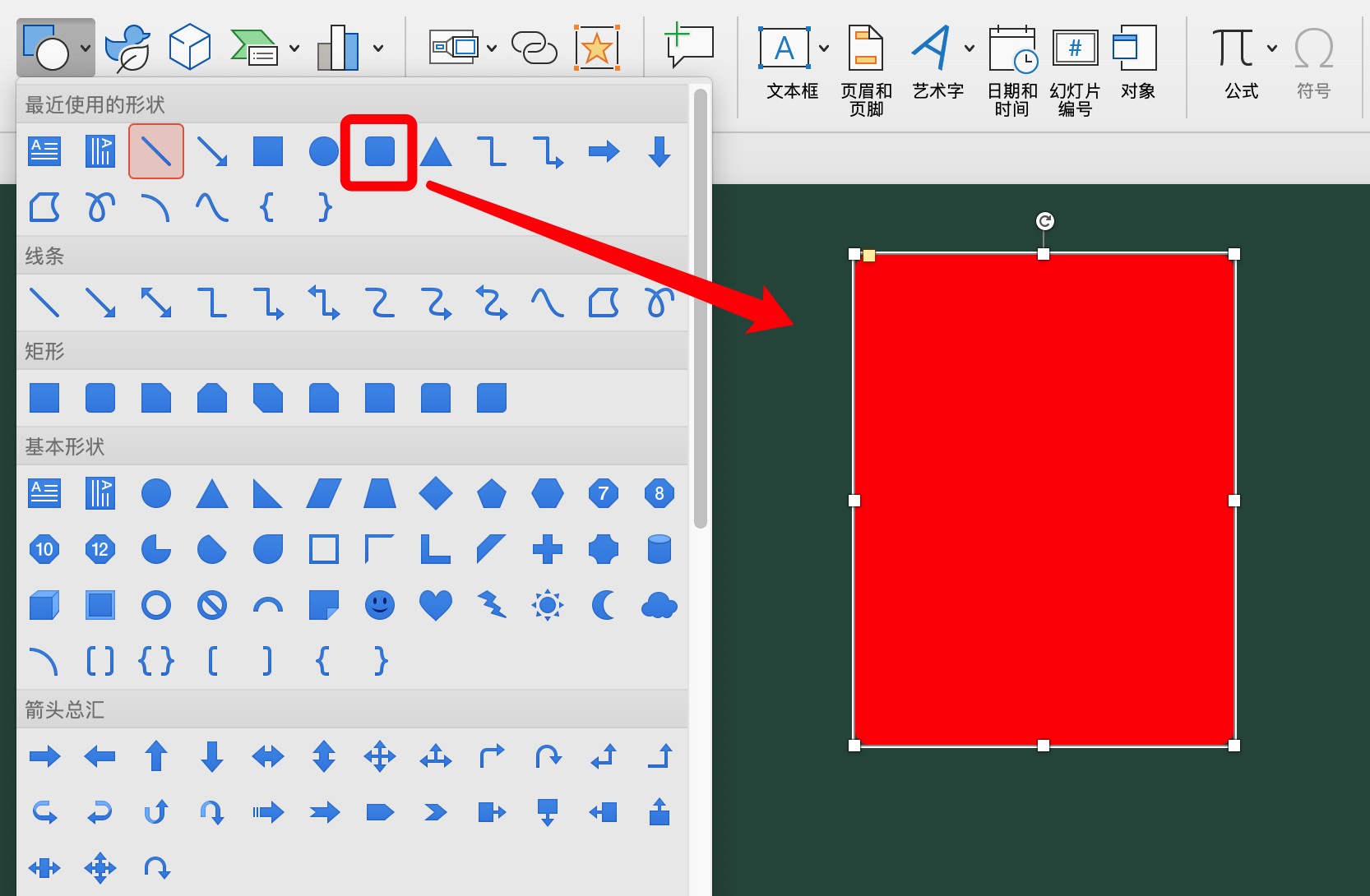Pick the diamond basic shape
The image size is (1370, 896).
point(435,494)
